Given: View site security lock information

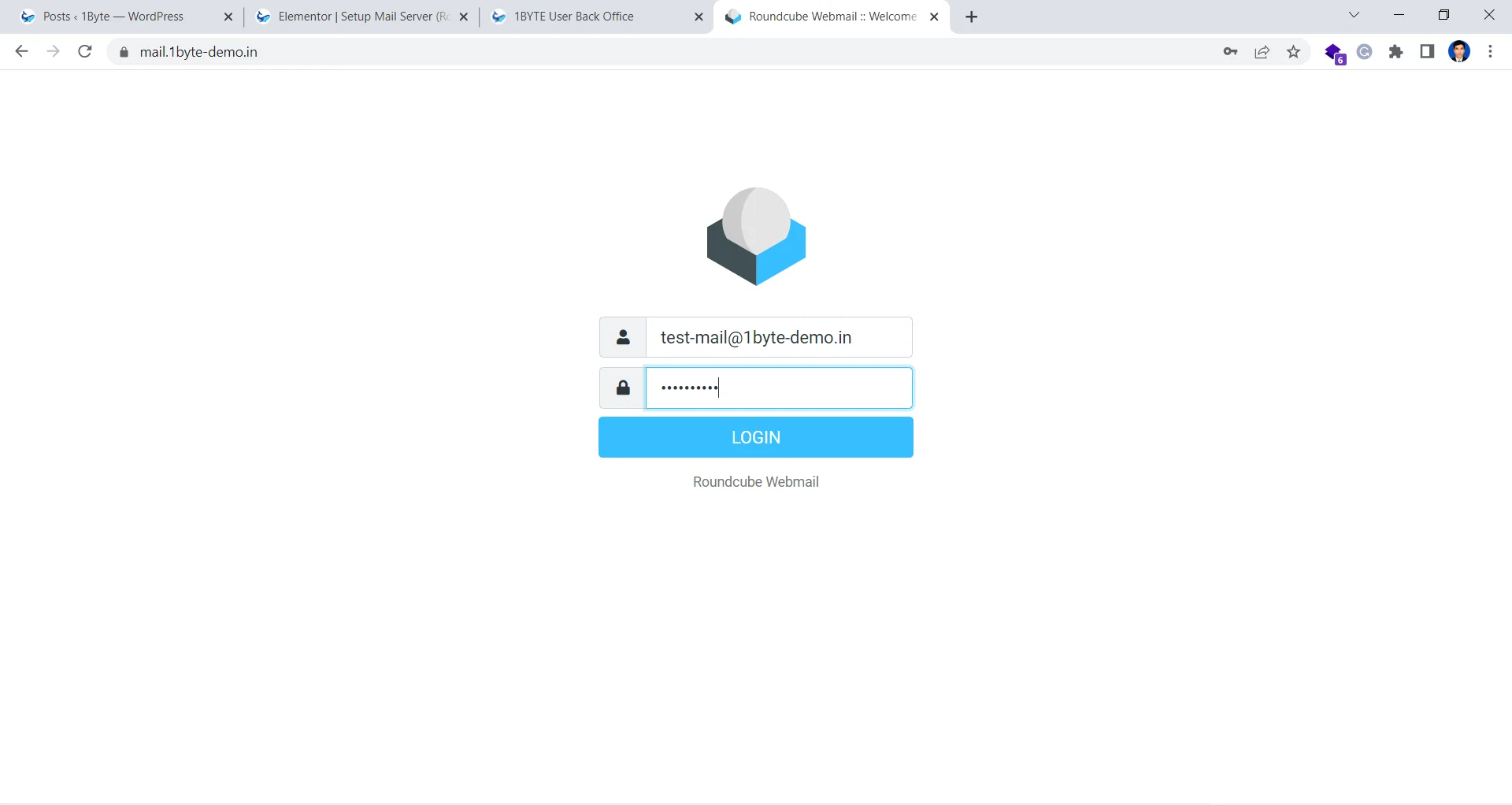Looking at the screenshot, I should click(x=123, y=53).
